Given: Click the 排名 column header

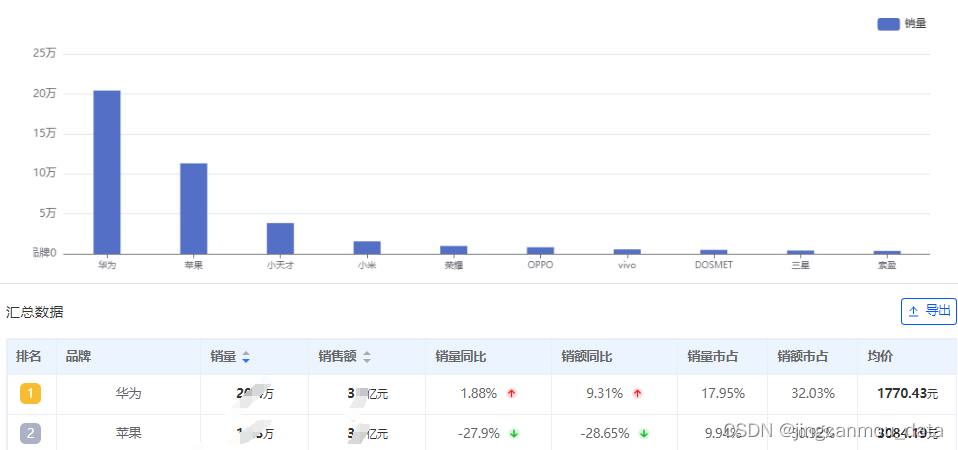Looking at the screenshot, I should (x=29, y=357).
